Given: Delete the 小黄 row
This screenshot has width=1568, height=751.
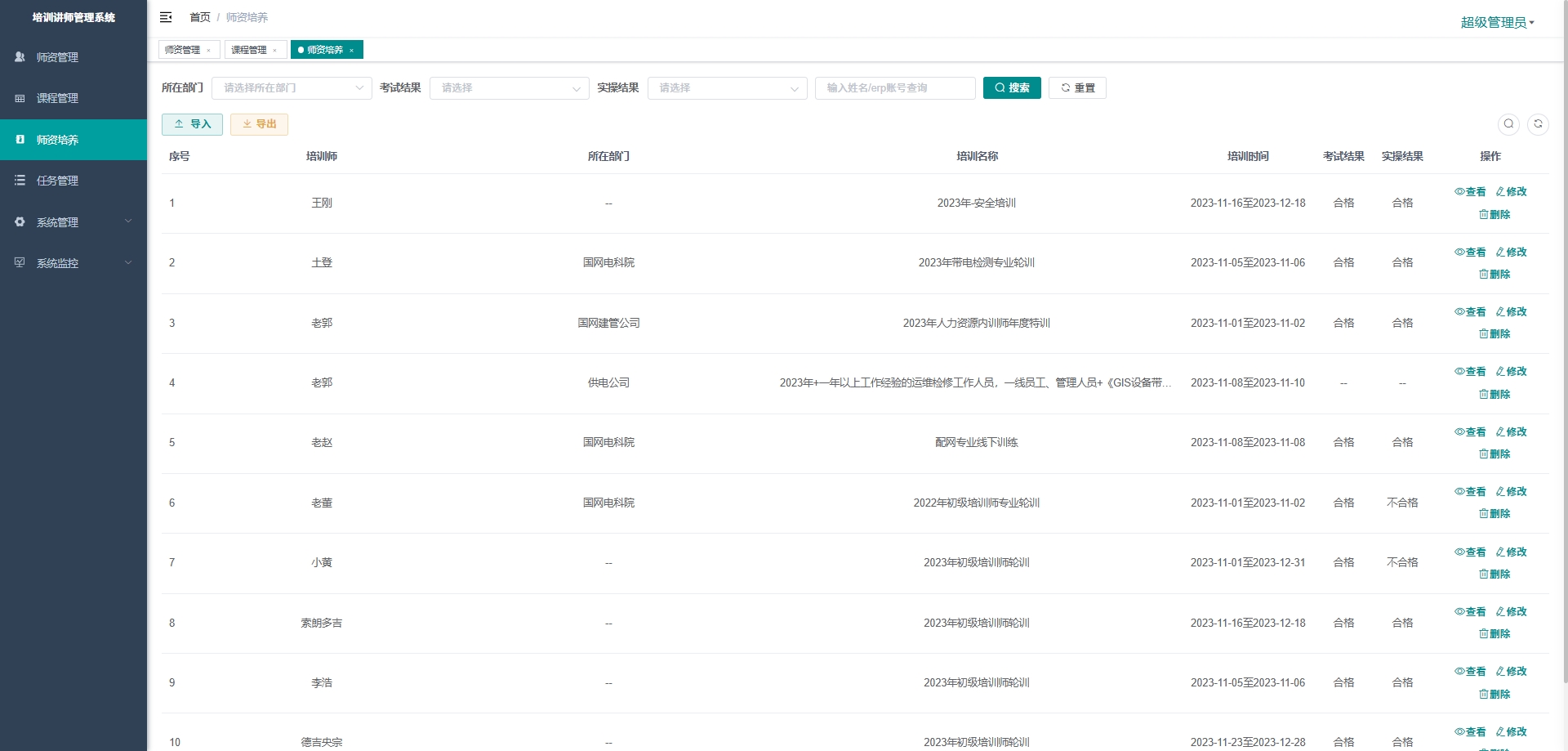Looking at the screenshot, I should pyautogui.click(x=1494, y=574).
